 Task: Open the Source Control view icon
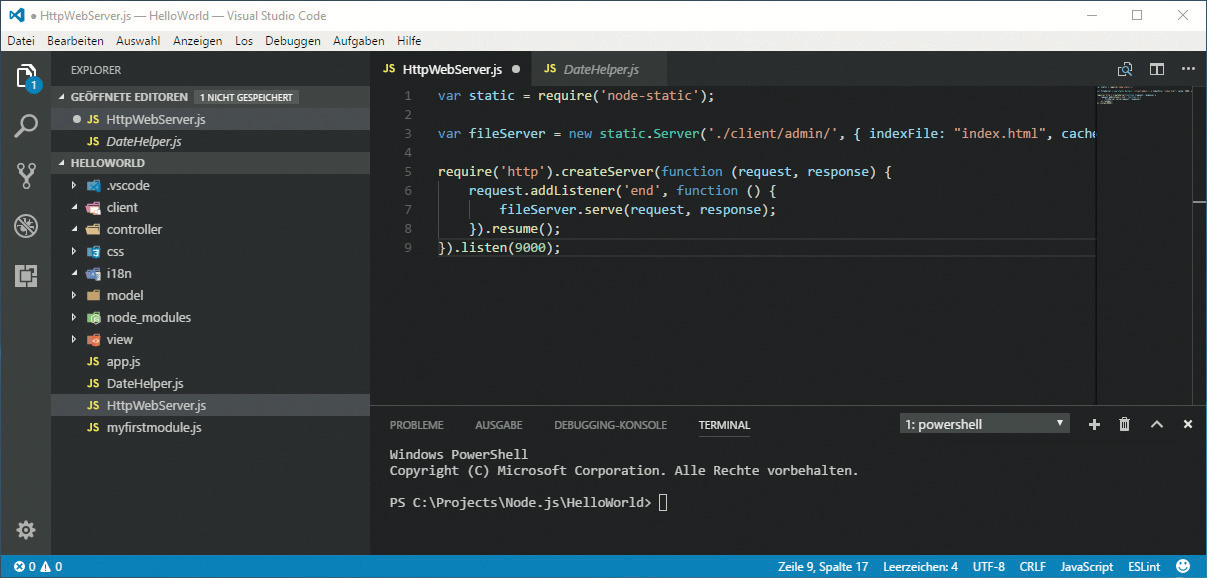[x=26, y=176]
